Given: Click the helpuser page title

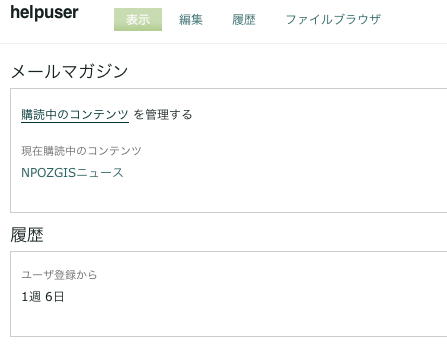Looking at the screenshot, I should 44,13.
